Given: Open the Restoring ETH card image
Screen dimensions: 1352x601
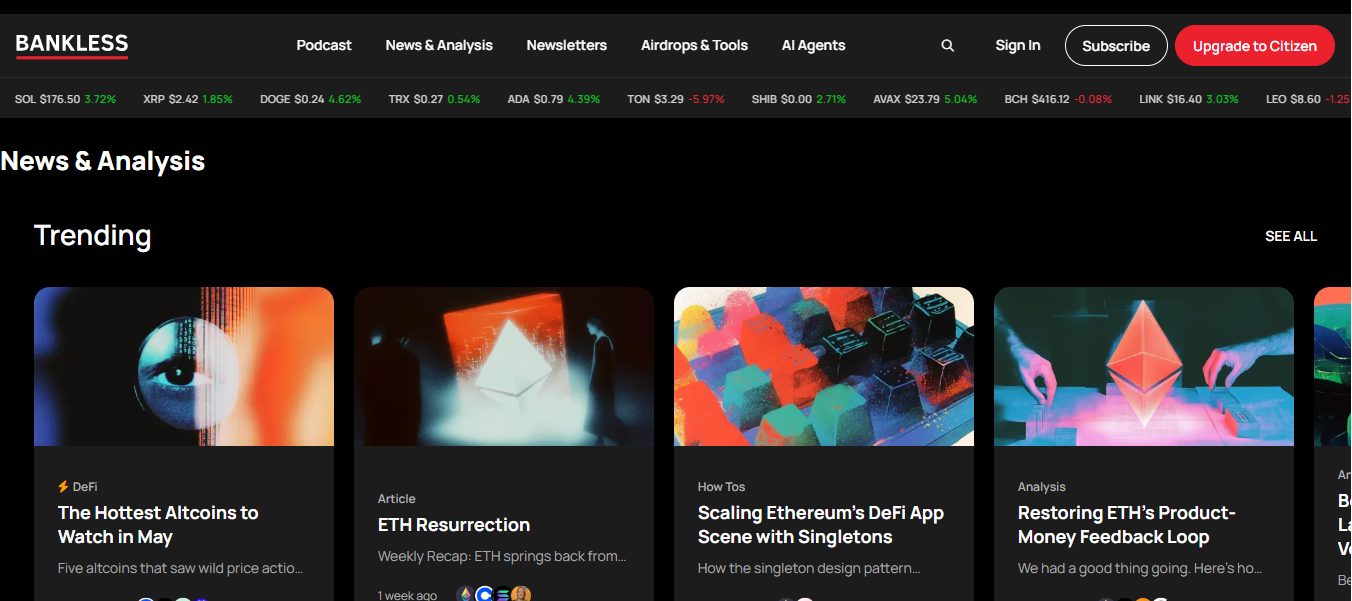Looking at the screenshot, I should (x=1144, y=367).
